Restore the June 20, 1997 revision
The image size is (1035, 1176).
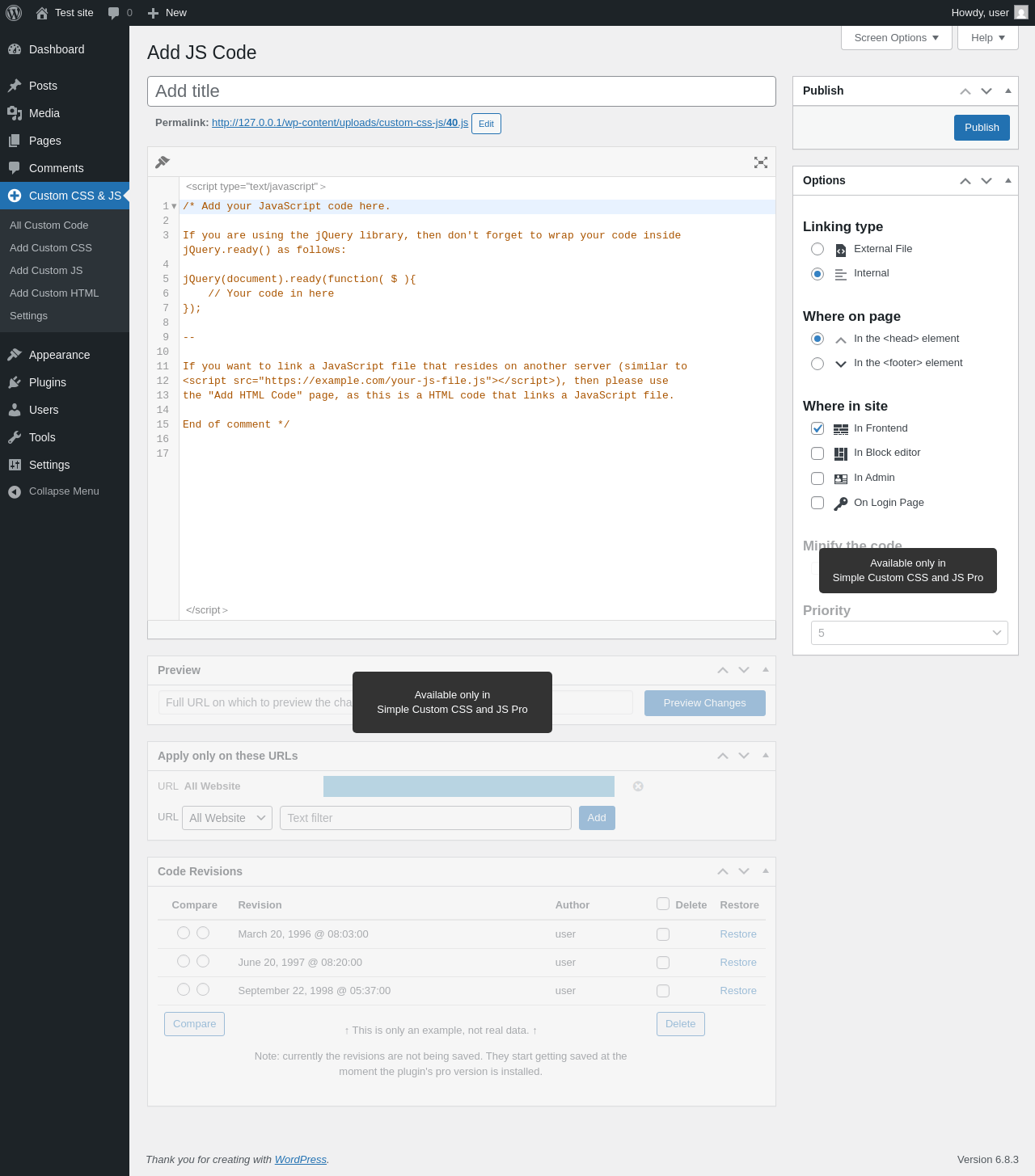738,963
